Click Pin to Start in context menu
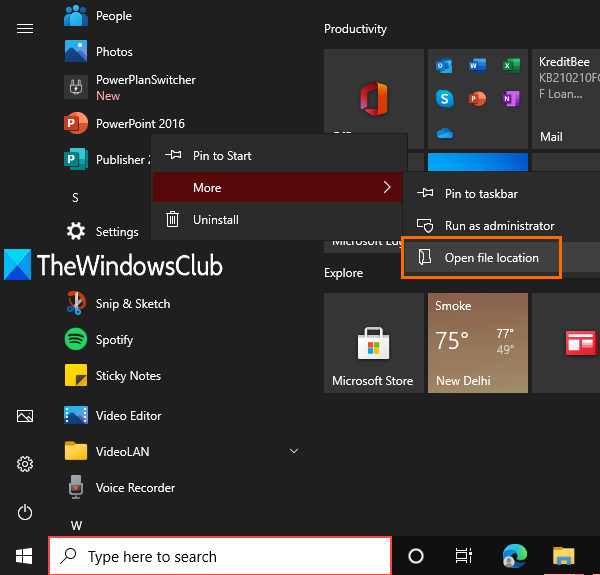Image resolution: width=600 pixels, height=575 pixels. click(x=222, y=156)
